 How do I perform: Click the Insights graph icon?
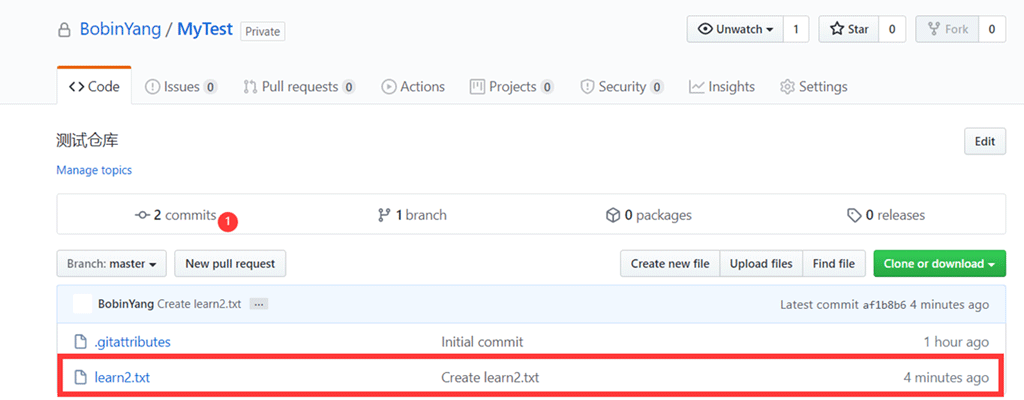click(696, 86)
